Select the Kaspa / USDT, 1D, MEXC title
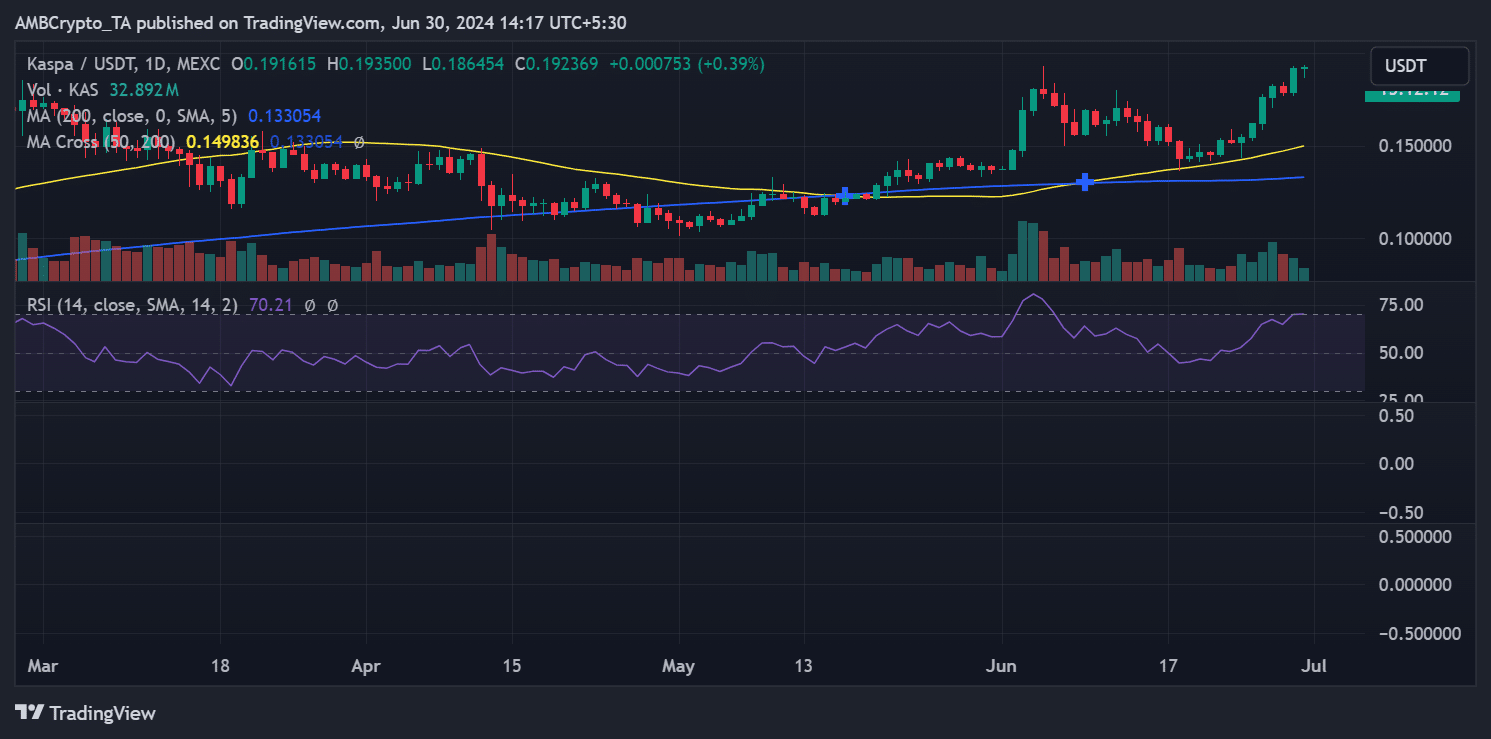This screenshot has height=739, width=1491. pyautogui.click(x=122, y=63)
